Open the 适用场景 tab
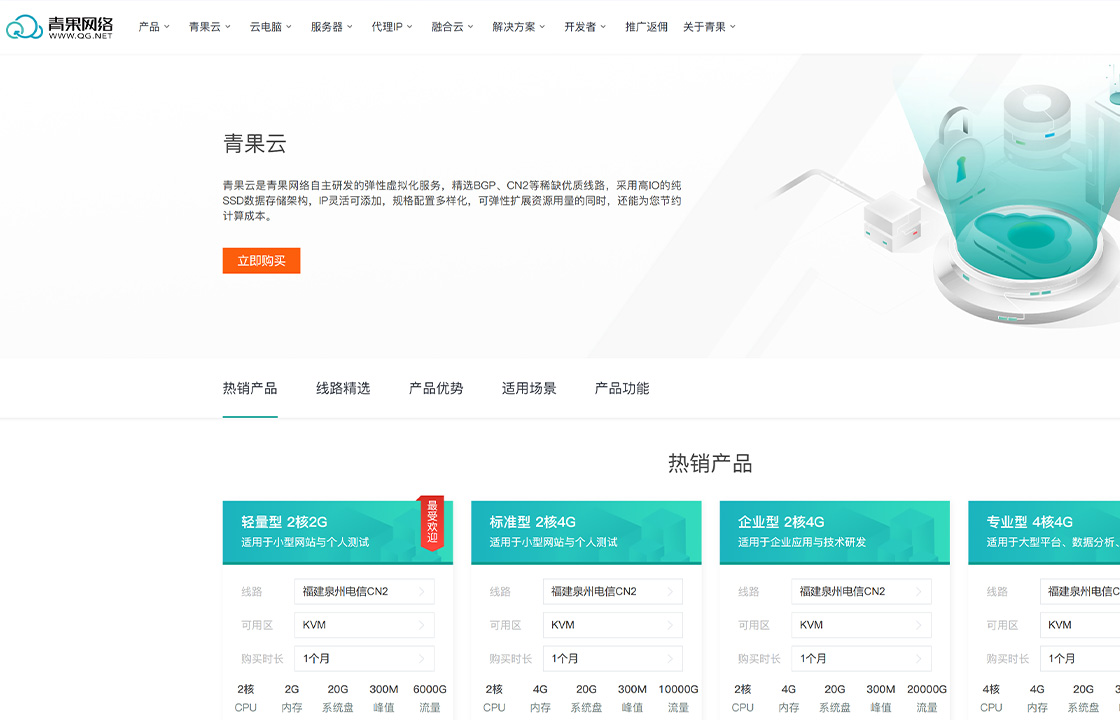The height and width of the screenshot is (720, 1120). pos(529,389)
